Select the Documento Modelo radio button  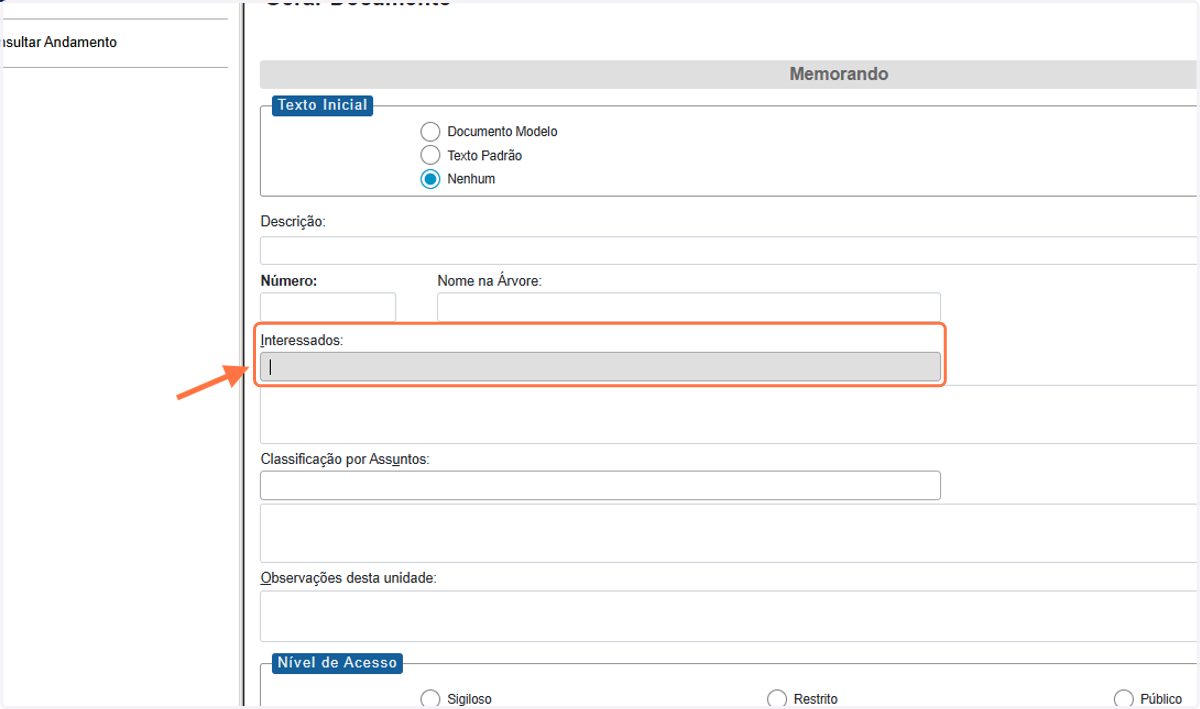pos(430,132)
